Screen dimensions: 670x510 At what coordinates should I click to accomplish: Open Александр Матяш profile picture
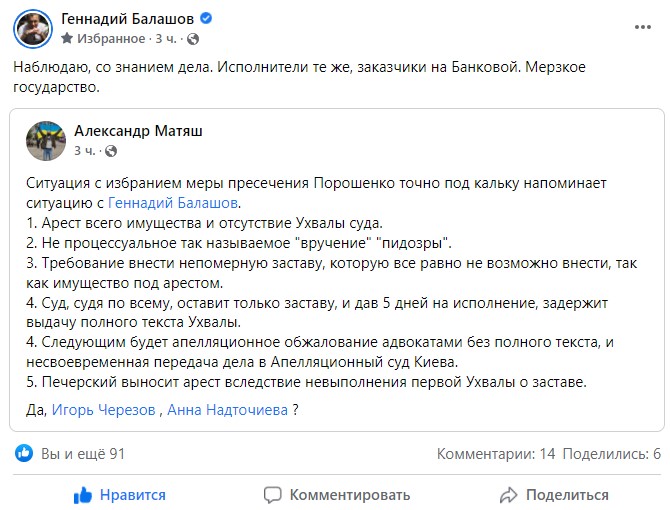46,140
